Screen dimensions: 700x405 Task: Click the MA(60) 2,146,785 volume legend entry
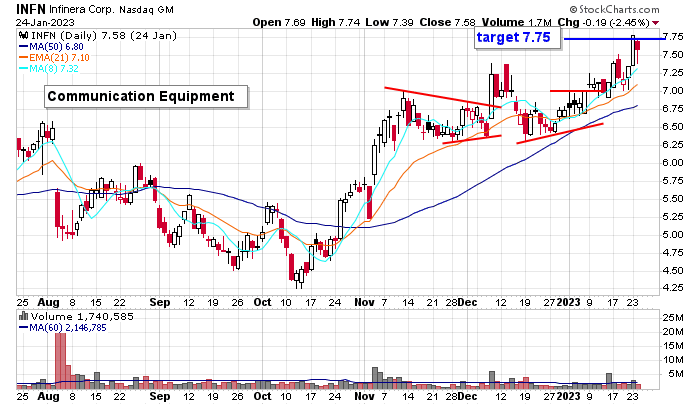[62, 328]
